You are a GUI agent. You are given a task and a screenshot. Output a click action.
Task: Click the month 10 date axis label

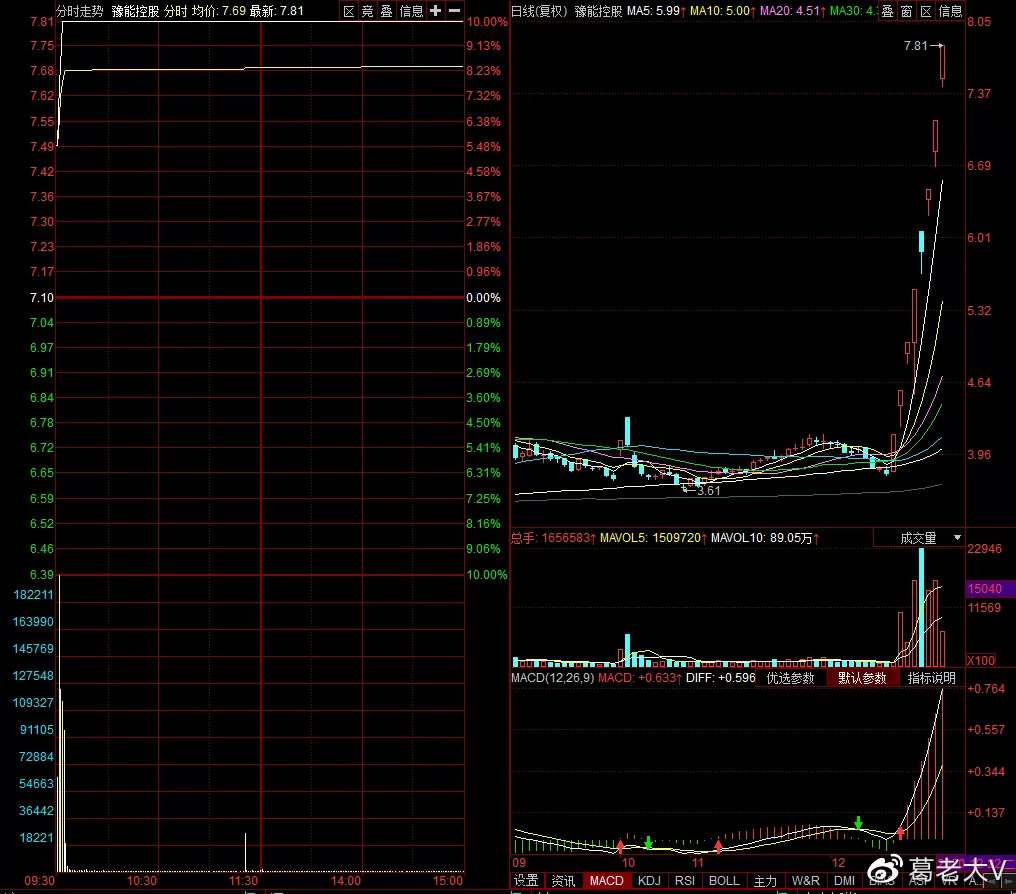628,862
